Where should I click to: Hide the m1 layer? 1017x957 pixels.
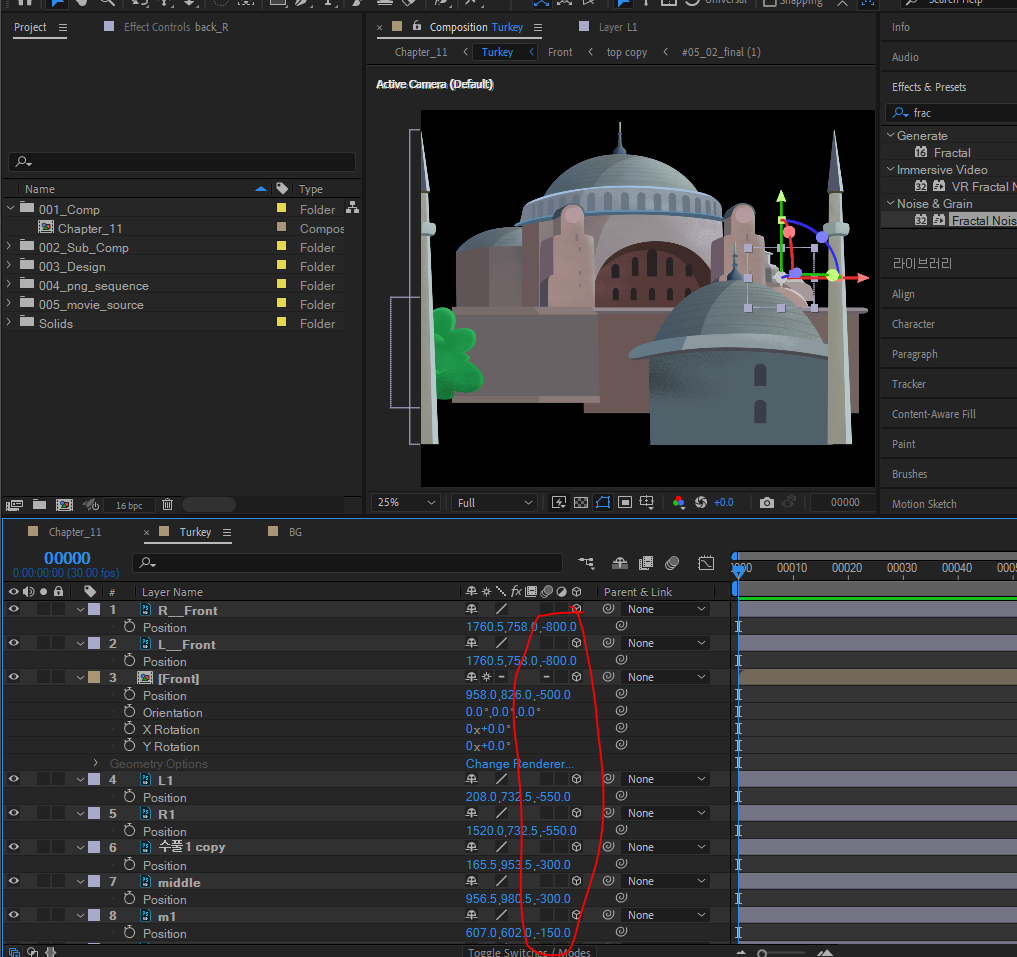click(14, 915)
